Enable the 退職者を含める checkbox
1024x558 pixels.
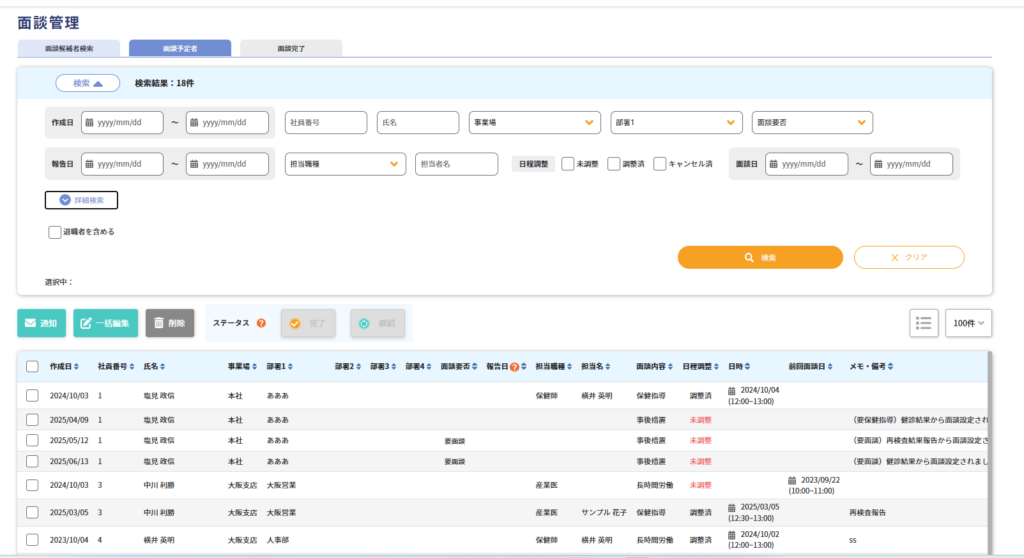point(55,232)
